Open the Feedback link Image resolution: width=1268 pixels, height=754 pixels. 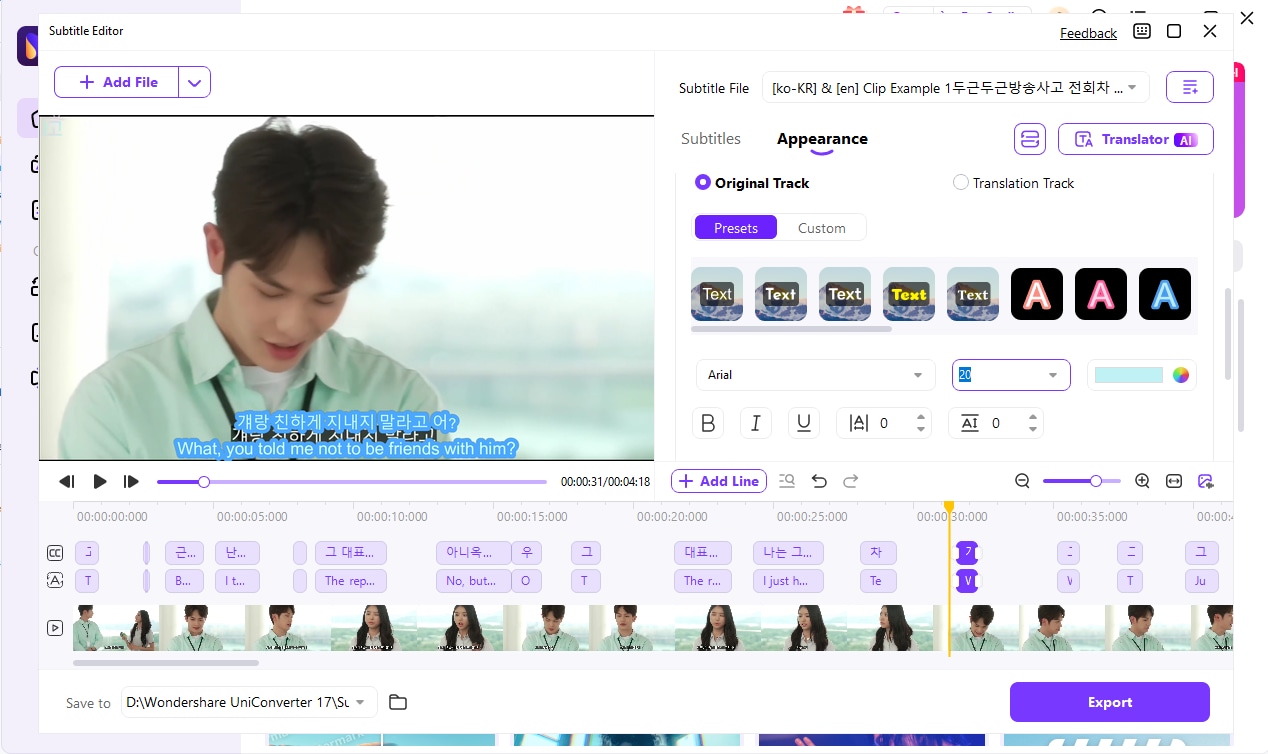coord(1088,33)
